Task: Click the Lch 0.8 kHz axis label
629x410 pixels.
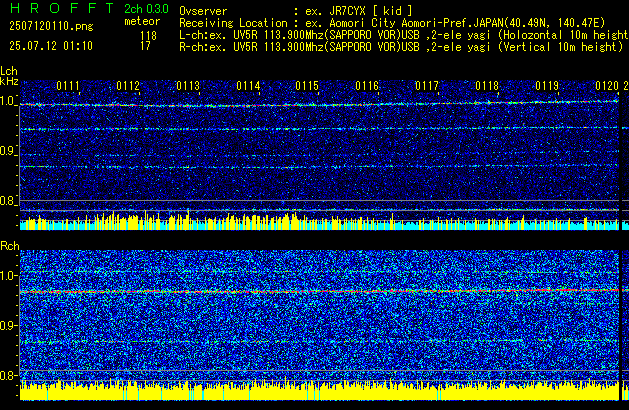Action: [8, 201]
